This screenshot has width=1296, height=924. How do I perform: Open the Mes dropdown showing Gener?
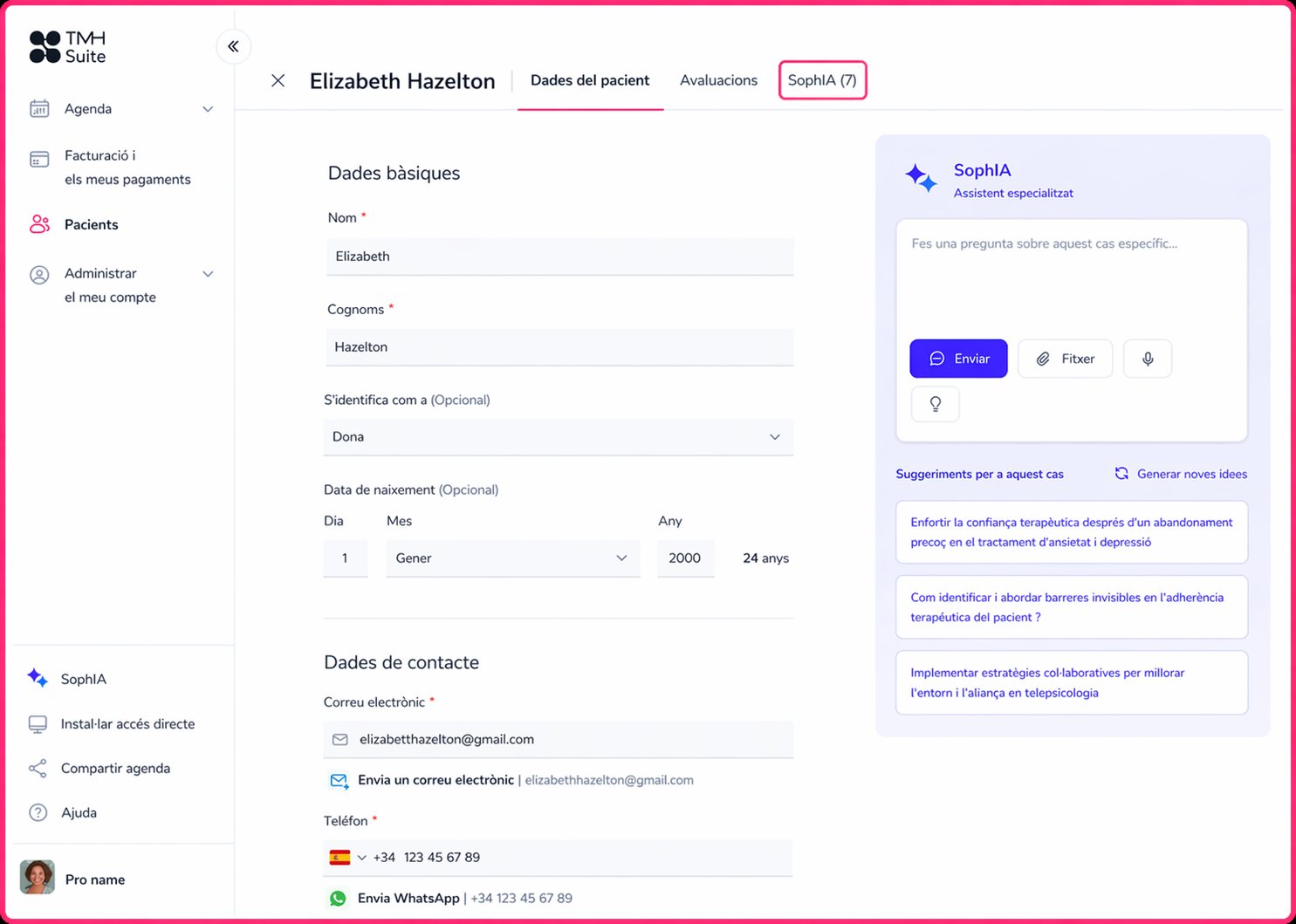click(512, 558)
